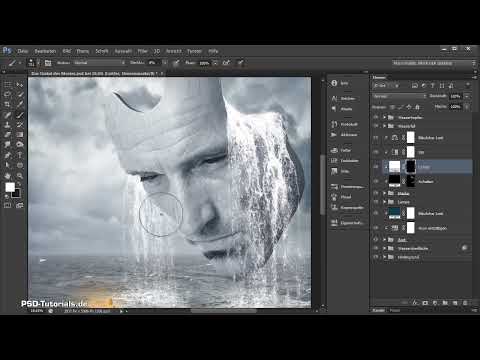
Task: Select the Lasso tool
Action: 7,95
